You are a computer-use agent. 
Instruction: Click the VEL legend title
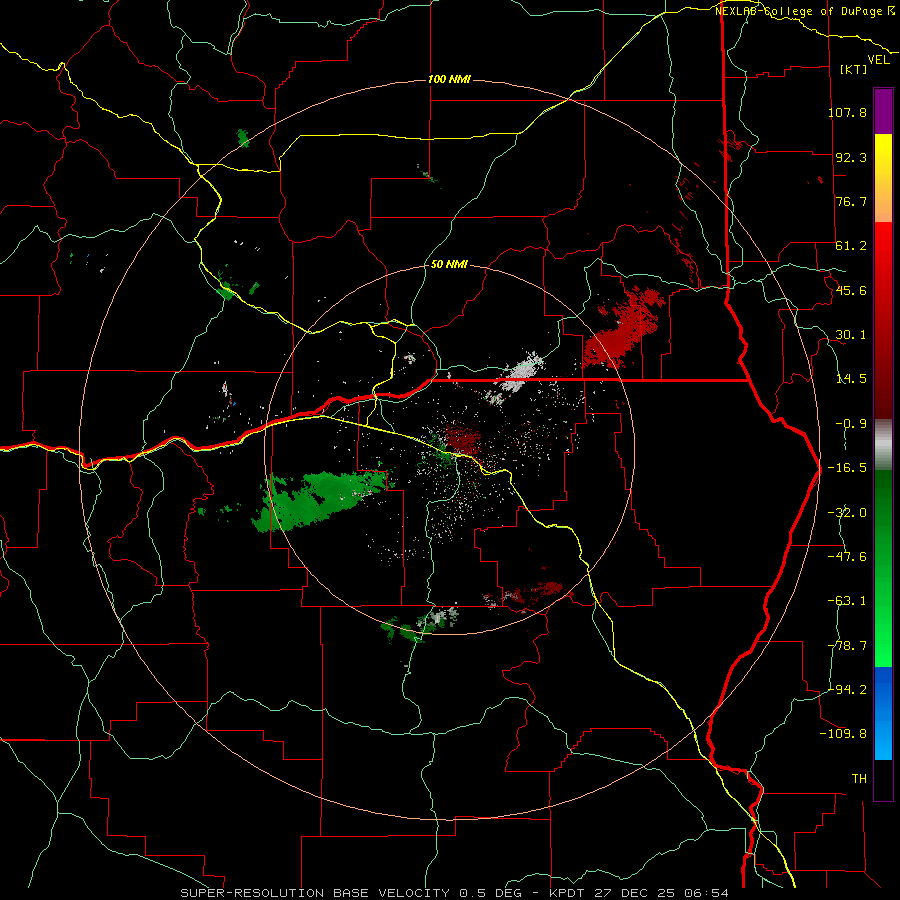[x=878, y=60]
